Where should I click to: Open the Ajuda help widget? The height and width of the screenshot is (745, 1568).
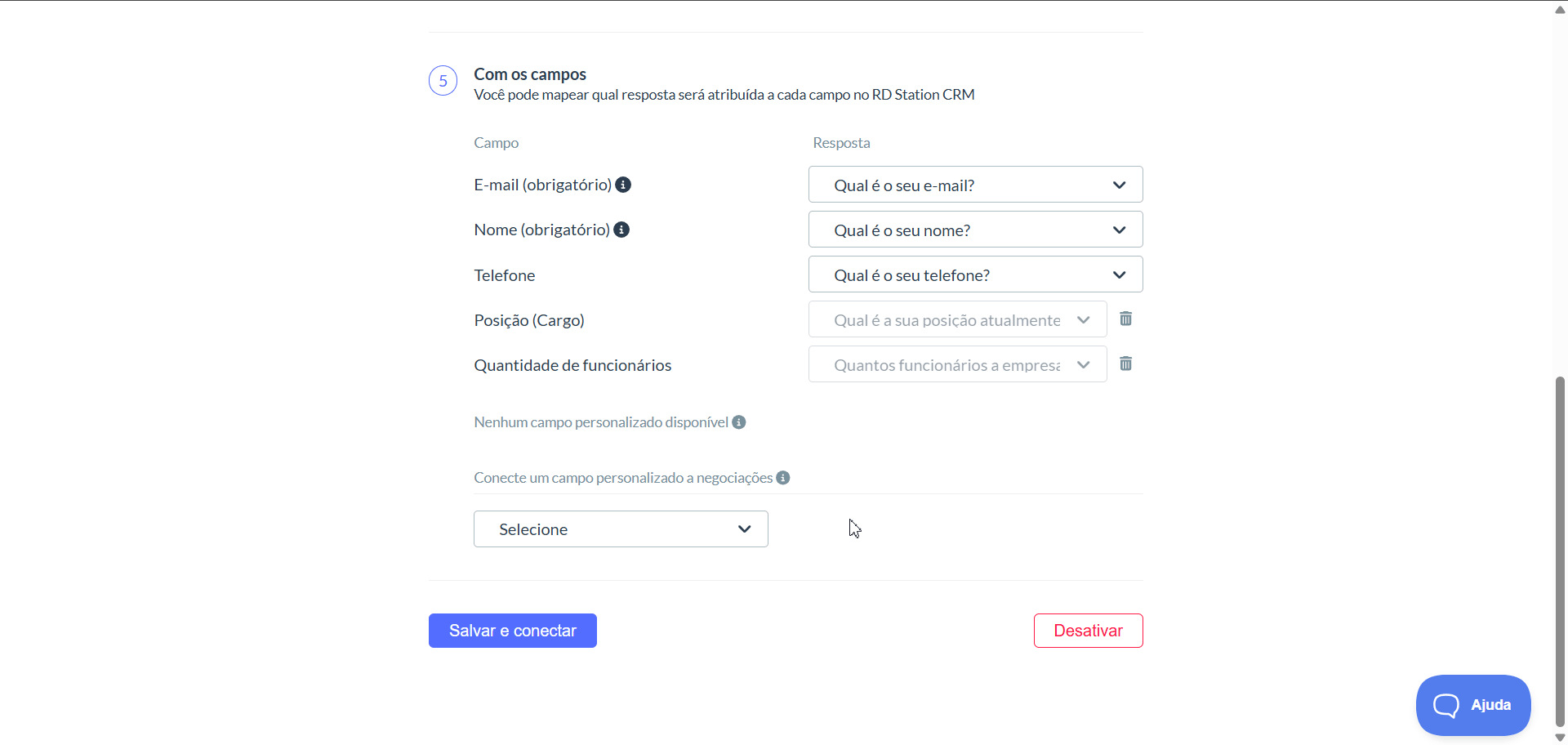click(x=1473, y=705)
